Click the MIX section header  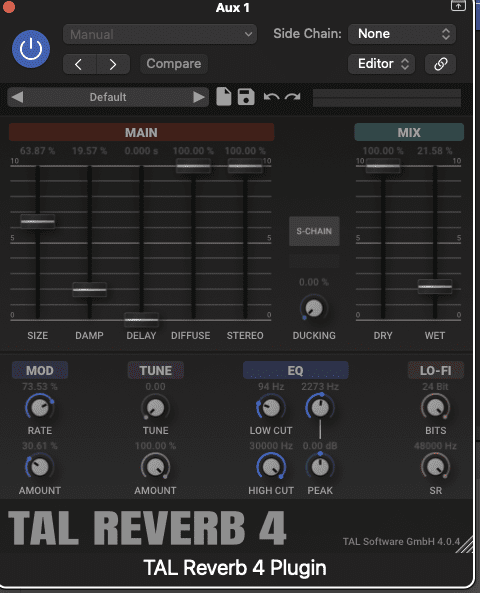[x=409, y=132]
